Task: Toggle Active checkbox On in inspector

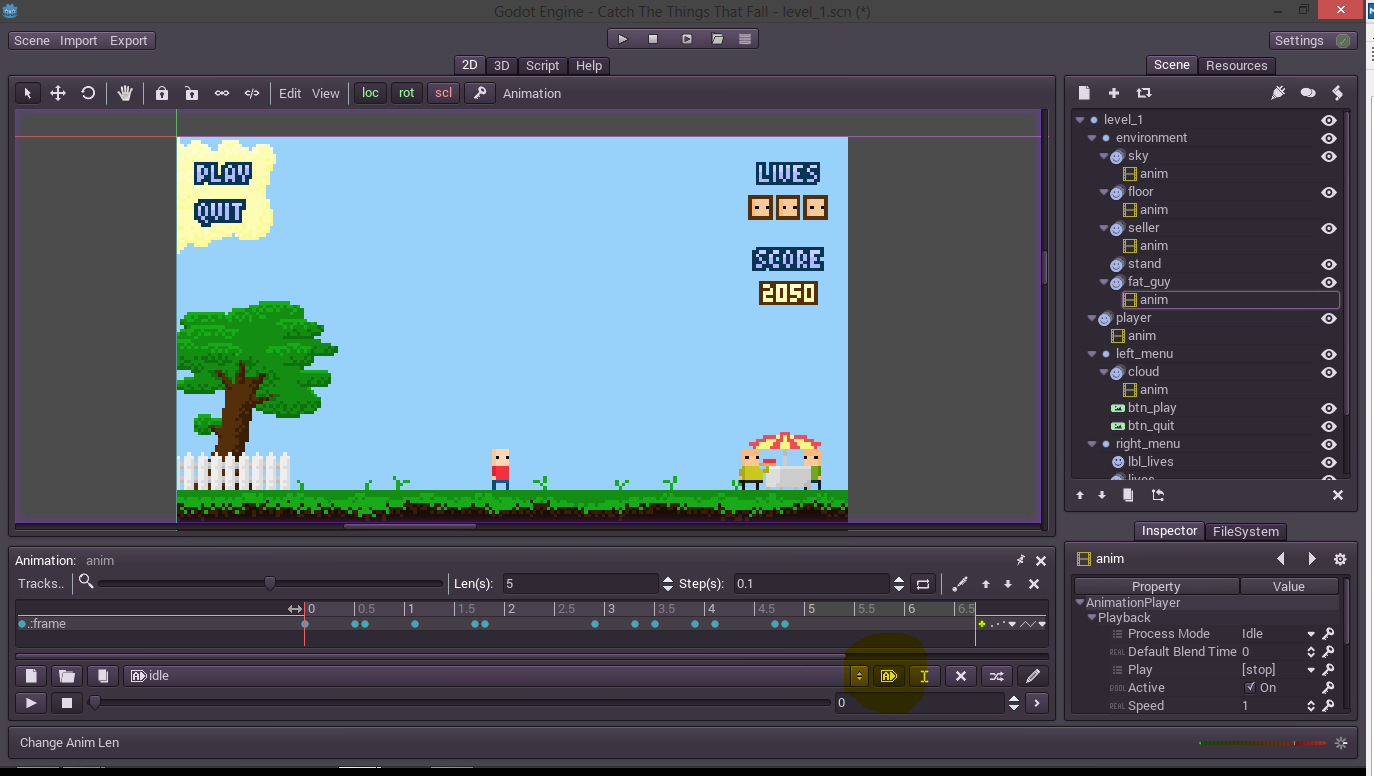Action: click(1250, 688)
